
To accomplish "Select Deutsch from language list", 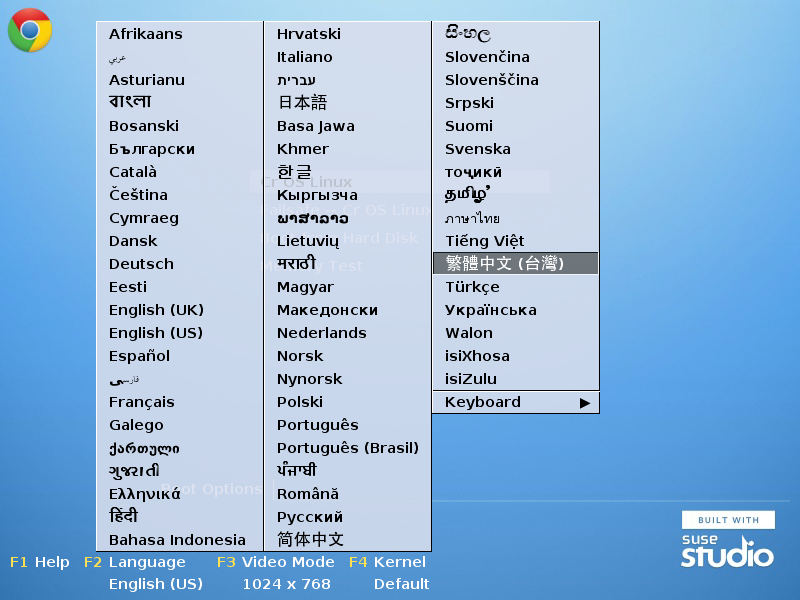I will (141, 264).
